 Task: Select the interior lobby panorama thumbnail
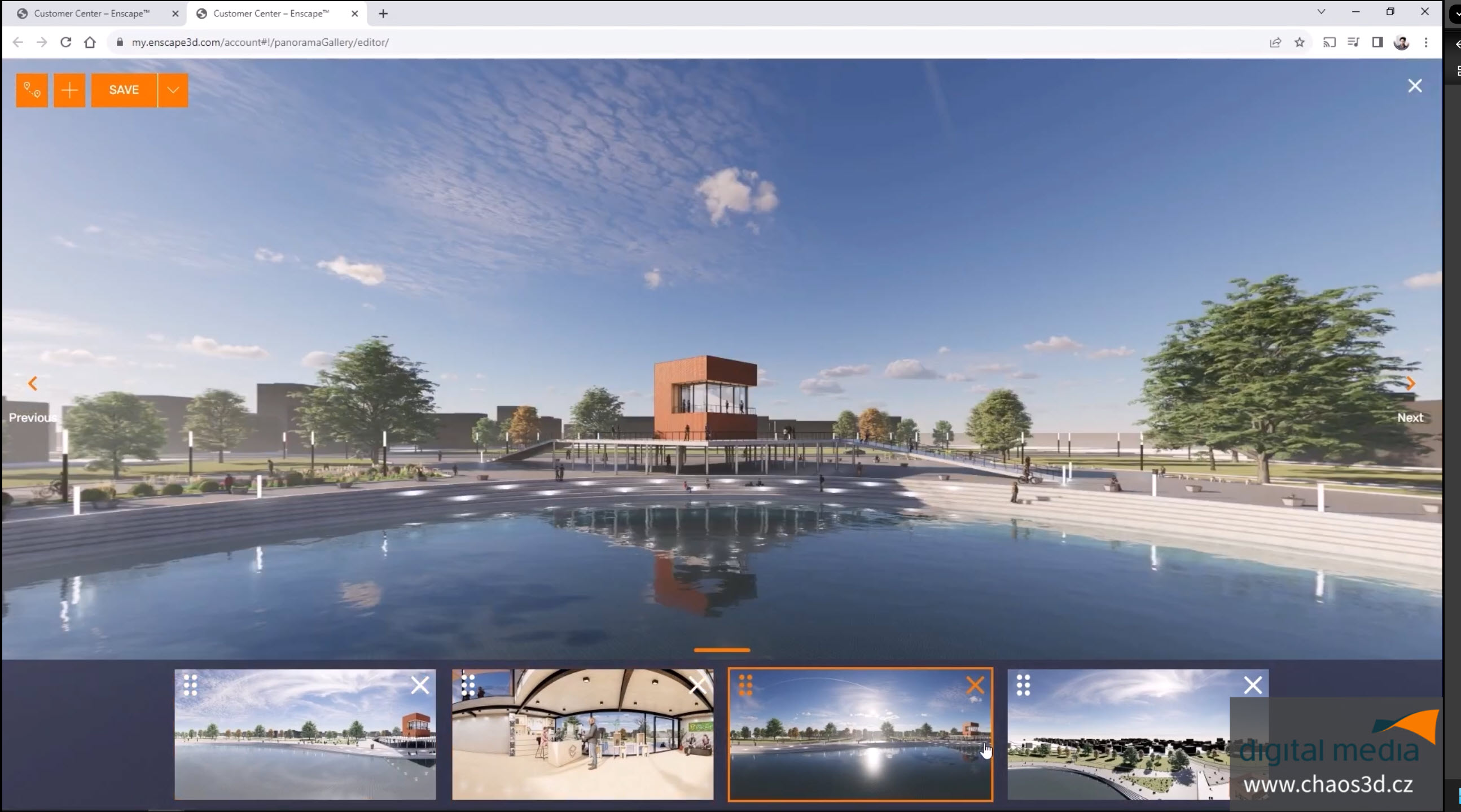tap(582, 743)
